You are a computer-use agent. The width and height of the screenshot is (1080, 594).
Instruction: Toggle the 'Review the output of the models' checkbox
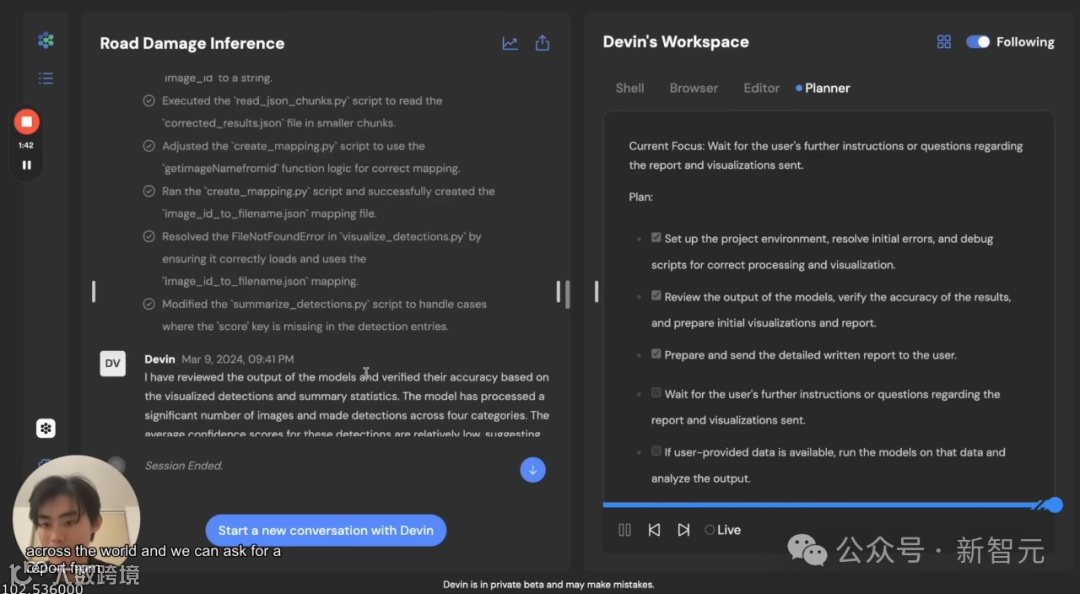[656, 296]
